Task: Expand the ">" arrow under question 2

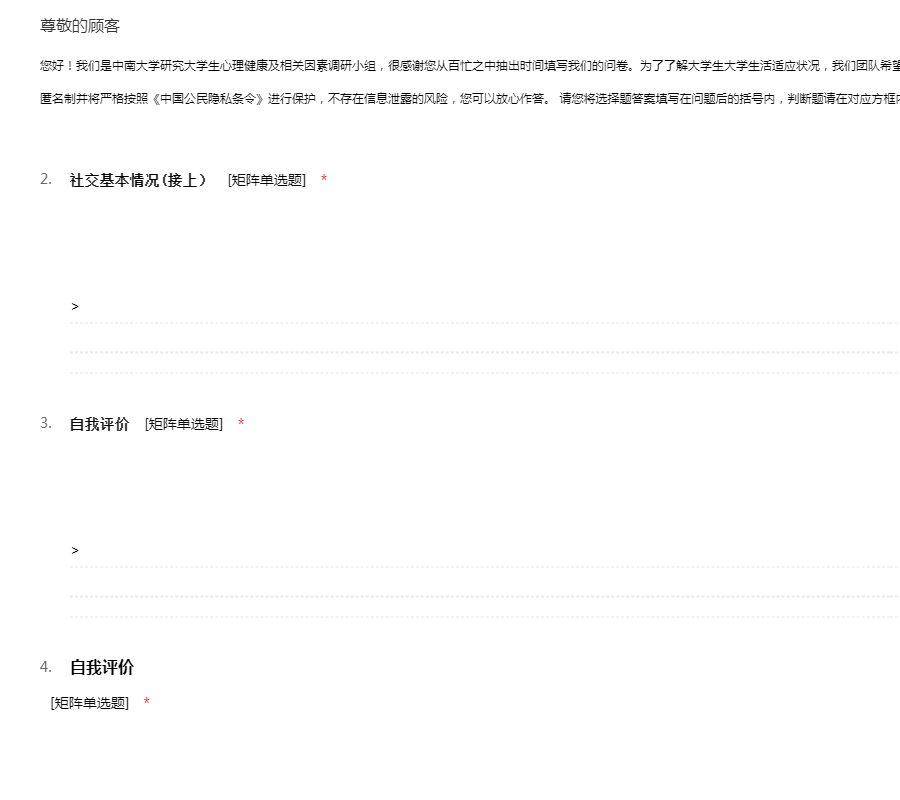Action: point(75,306)
